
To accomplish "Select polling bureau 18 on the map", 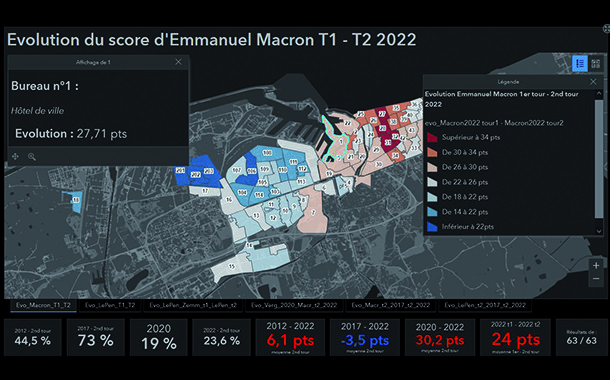I will [76, 200].
